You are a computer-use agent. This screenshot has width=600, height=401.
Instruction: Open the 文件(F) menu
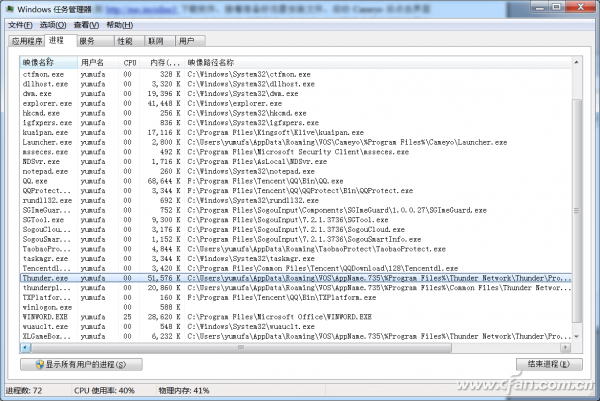tap(20, 25)
